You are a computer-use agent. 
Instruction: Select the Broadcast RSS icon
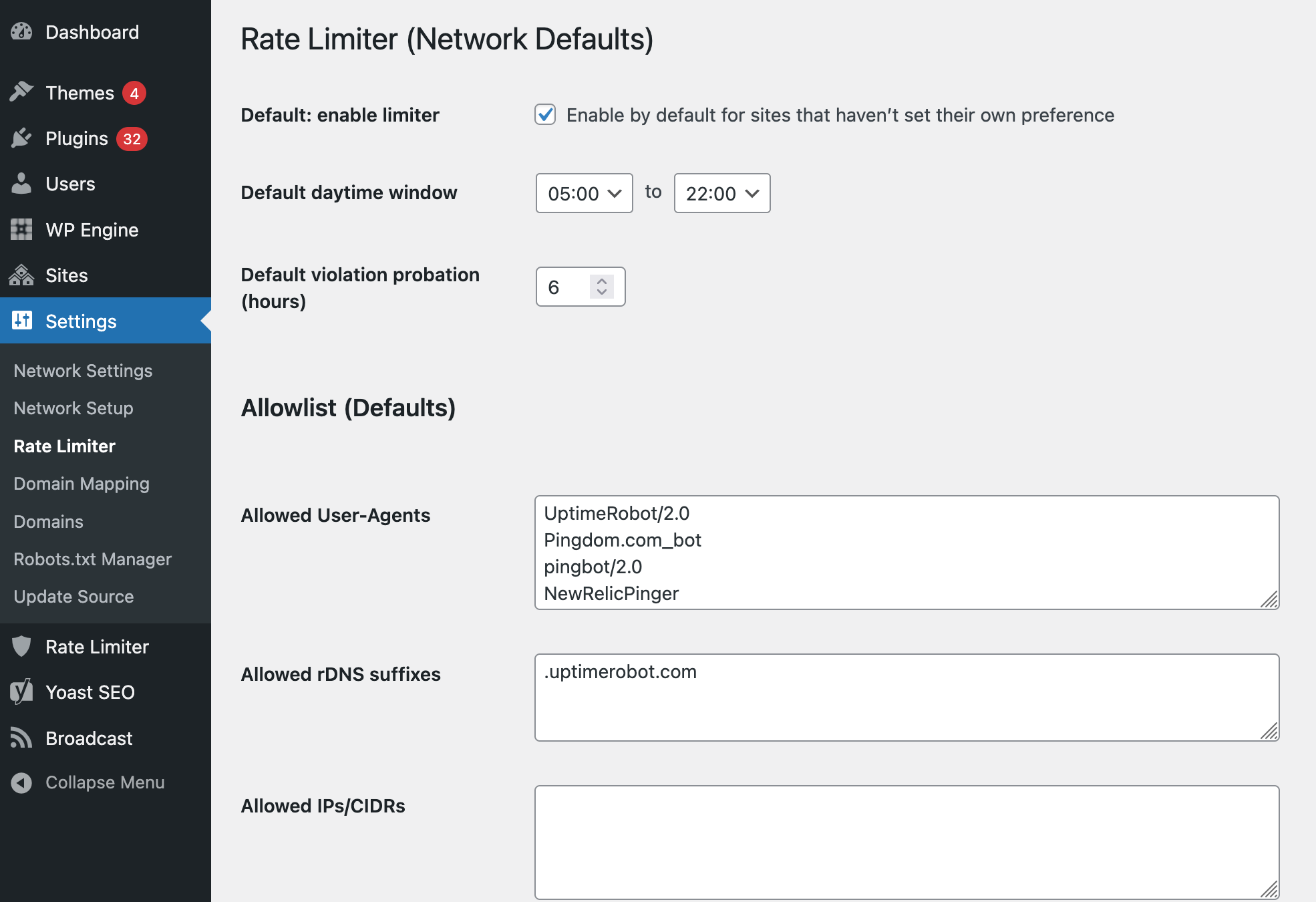point(22,738)
